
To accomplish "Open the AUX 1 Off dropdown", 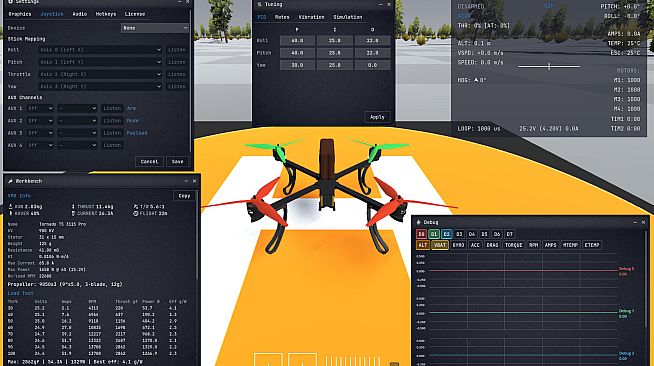I will pyautogui.click(x=40, y=108).
